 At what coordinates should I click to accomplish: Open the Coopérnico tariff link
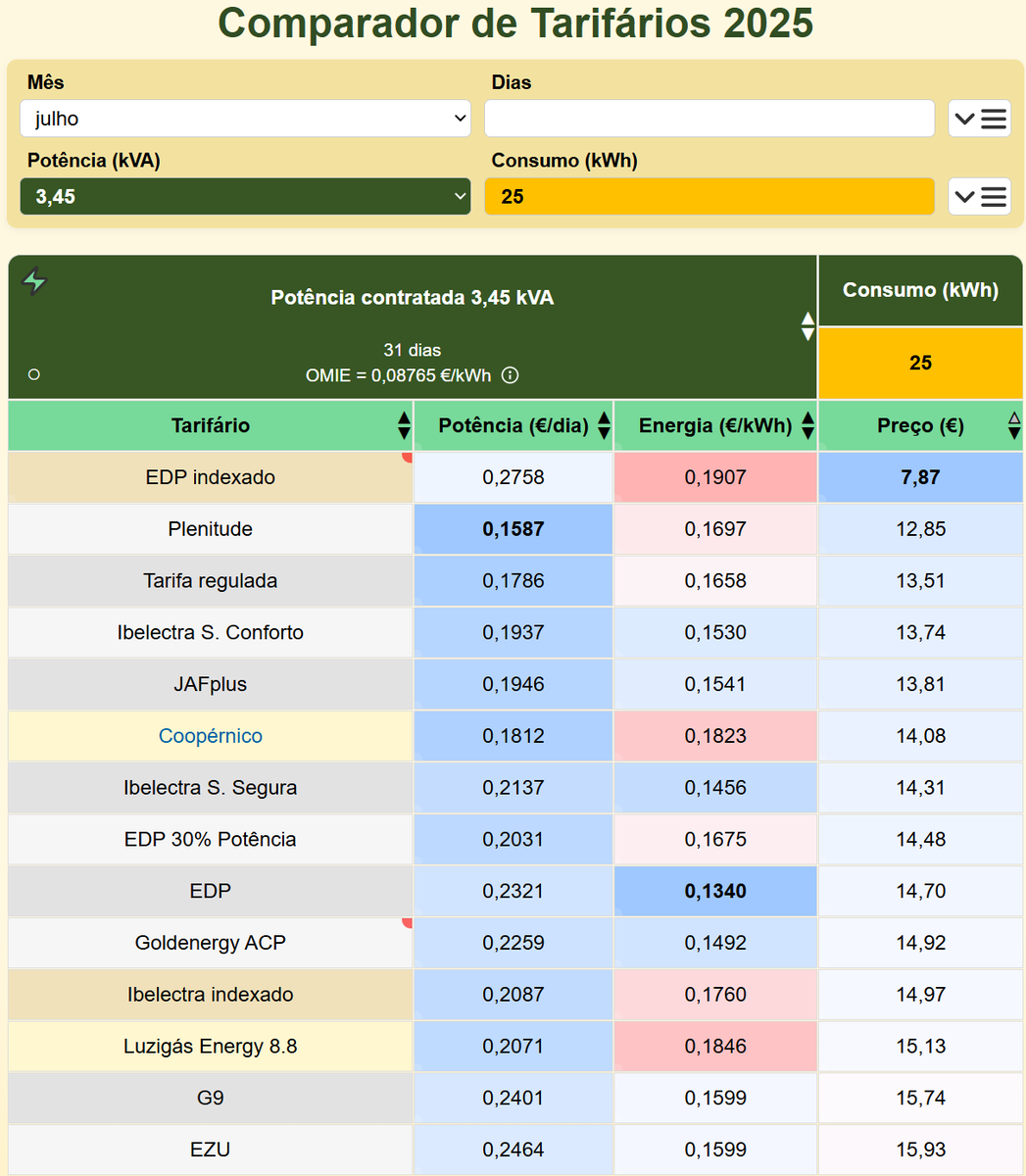coord(211,736)
